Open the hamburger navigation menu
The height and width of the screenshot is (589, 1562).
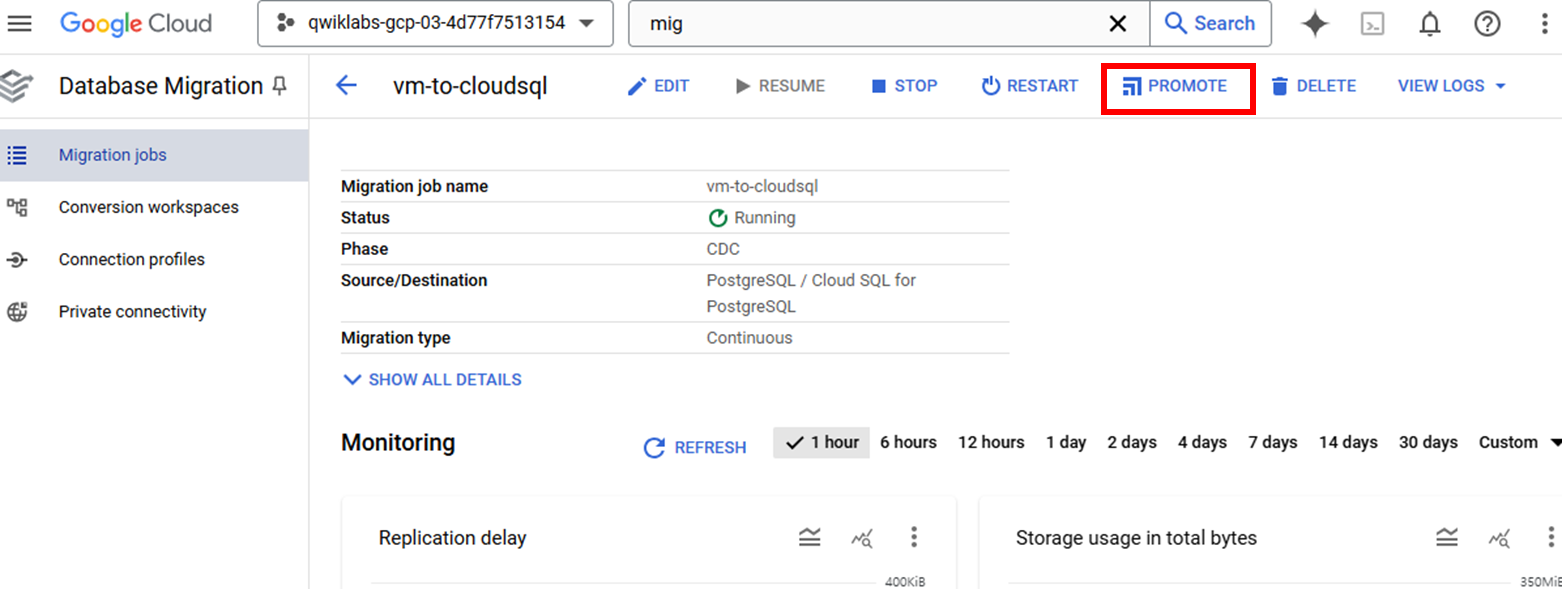coord(19,24)
